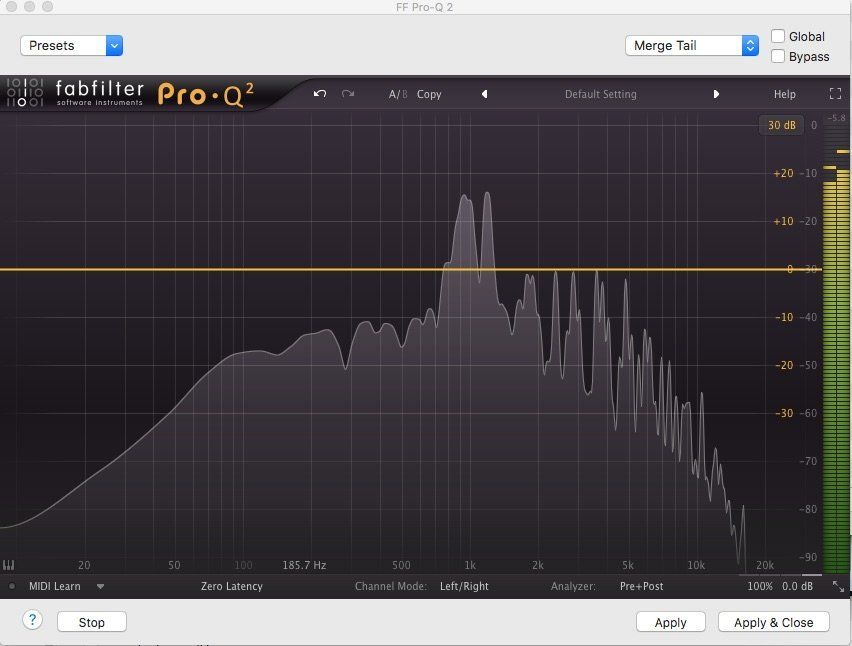Click the Pro-Q 2 product logo
This screenshot has height=646, width=852.
pyautogui.click(x=205, y=94)
